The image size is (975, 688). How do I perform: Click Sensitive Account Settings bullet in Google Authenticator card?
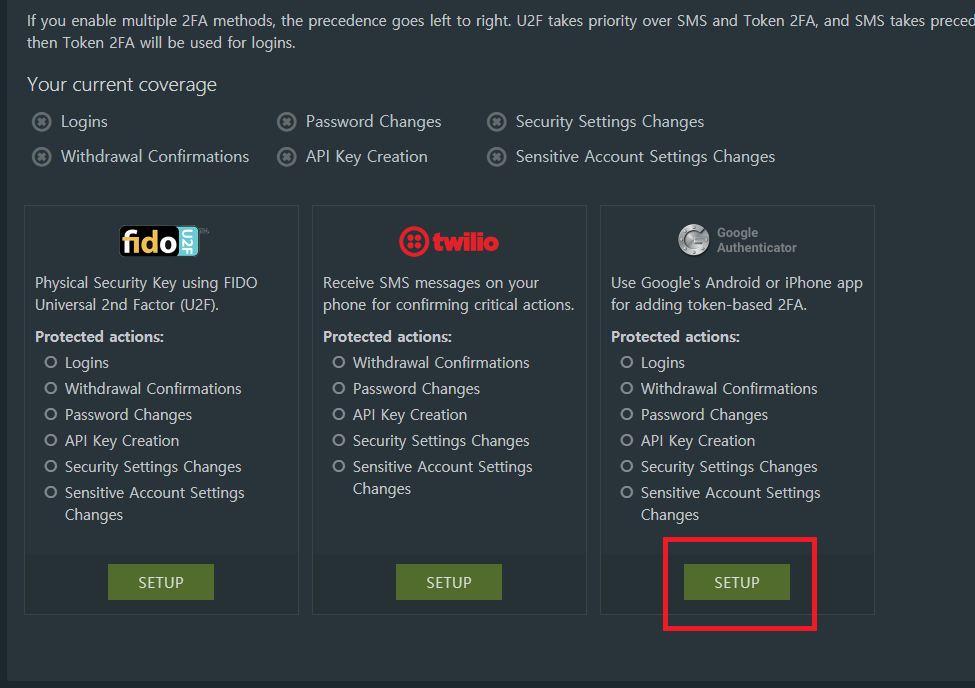point(627,493)
